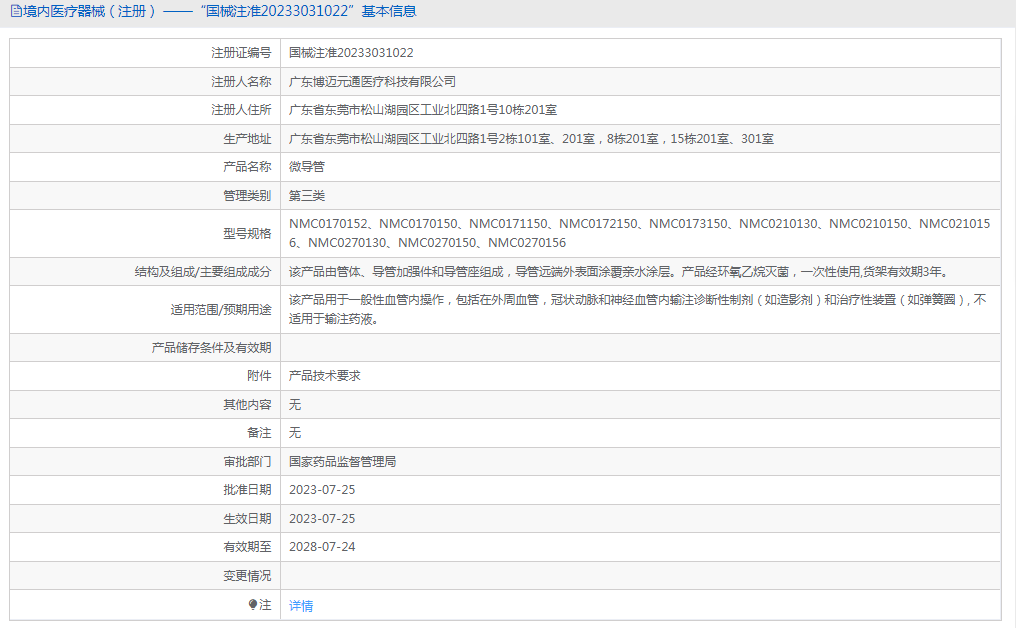This screenshot has height=628, width=1016.
Task: Click the header title 境内医疗器械（注册）
Action: tap(89, 11)
